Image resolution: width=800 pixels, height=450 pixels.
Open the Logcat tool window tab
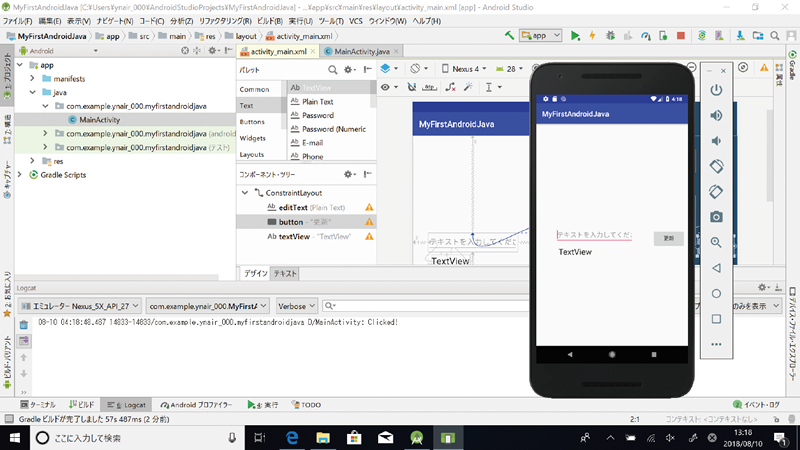point(127,405)
